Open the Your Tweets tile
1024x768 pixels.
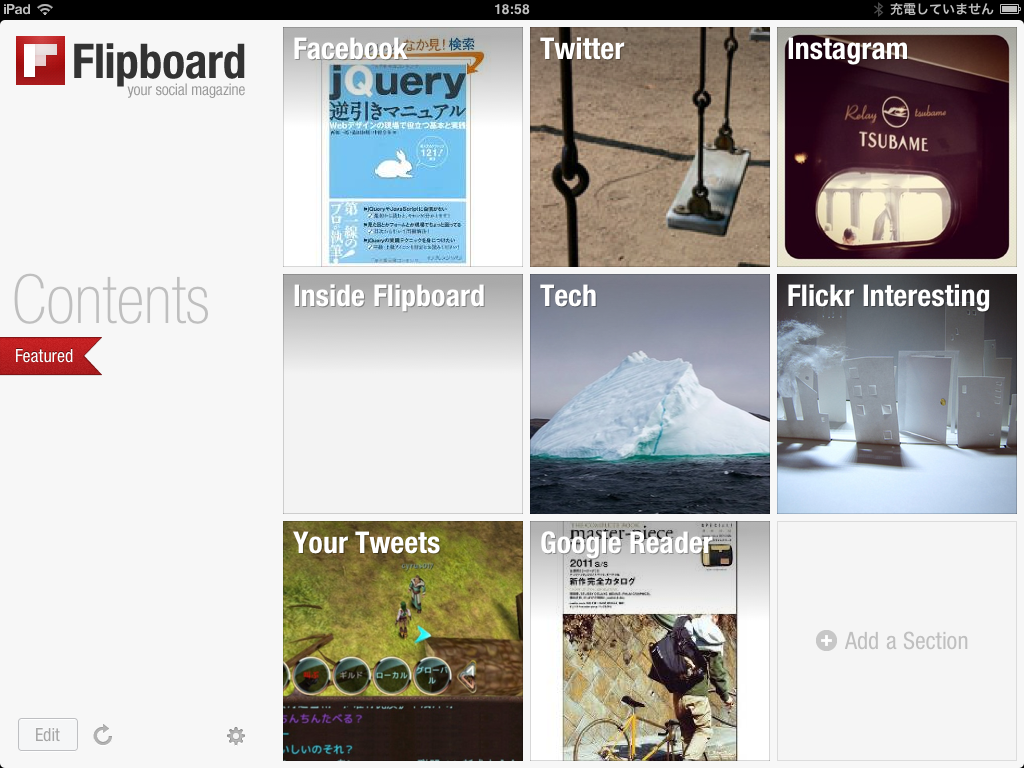[403, 641]
